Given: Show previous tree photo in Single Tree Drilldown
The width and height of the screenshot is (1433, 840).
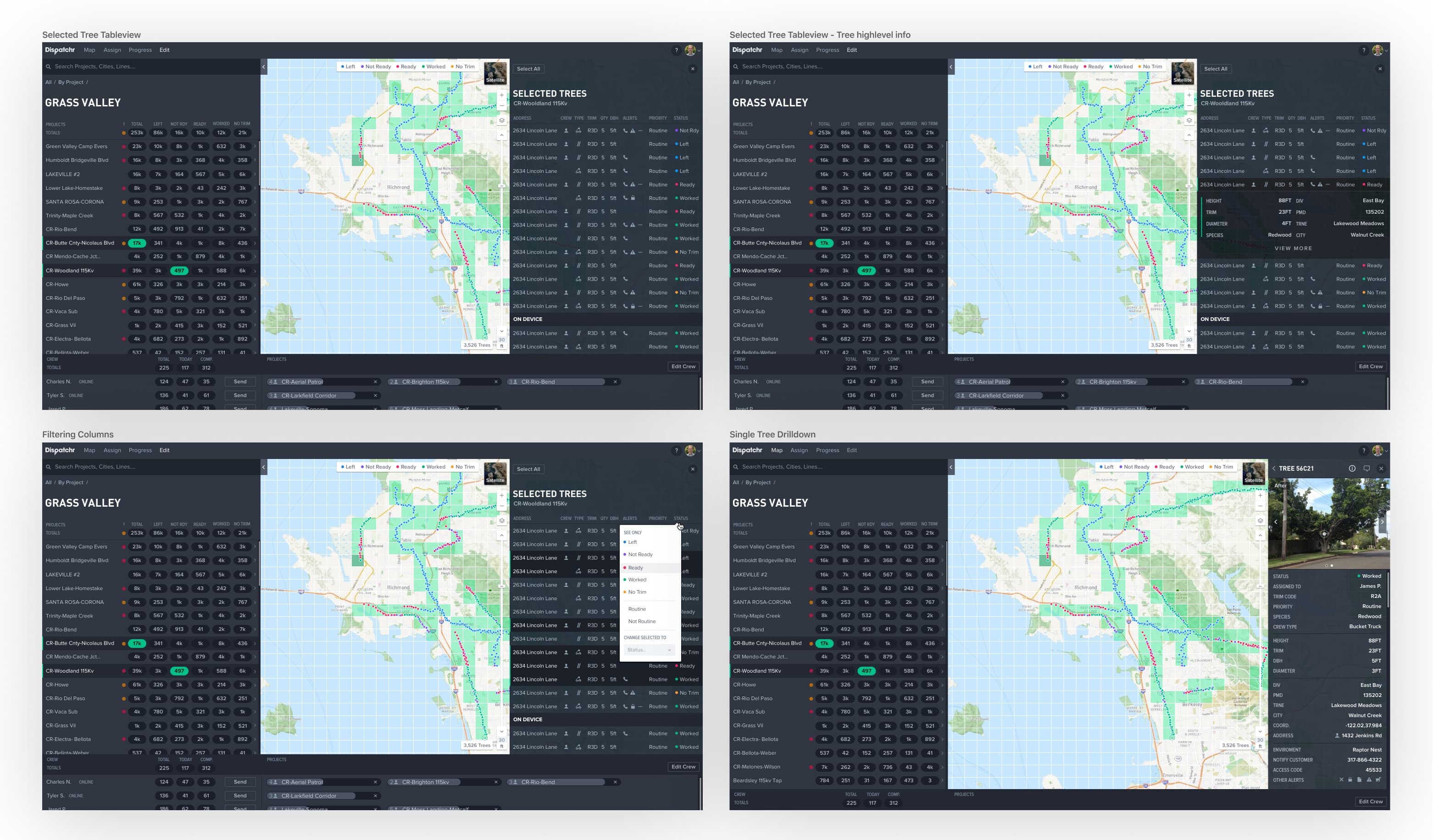Looking at the screenshot, I should 1276,521.
